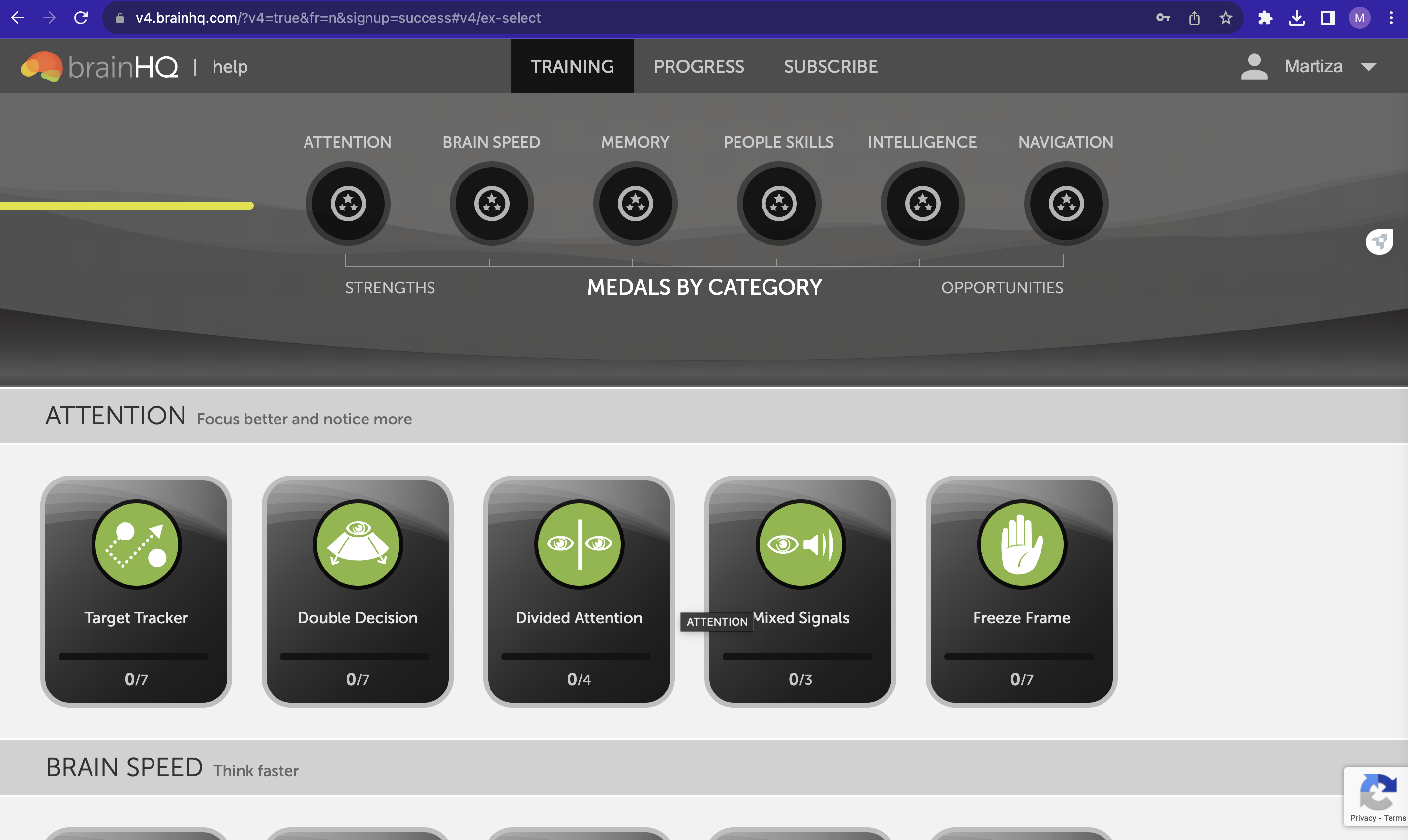Open the Chrome profile M avatar
The image size is (1408, 840).
1359,18
